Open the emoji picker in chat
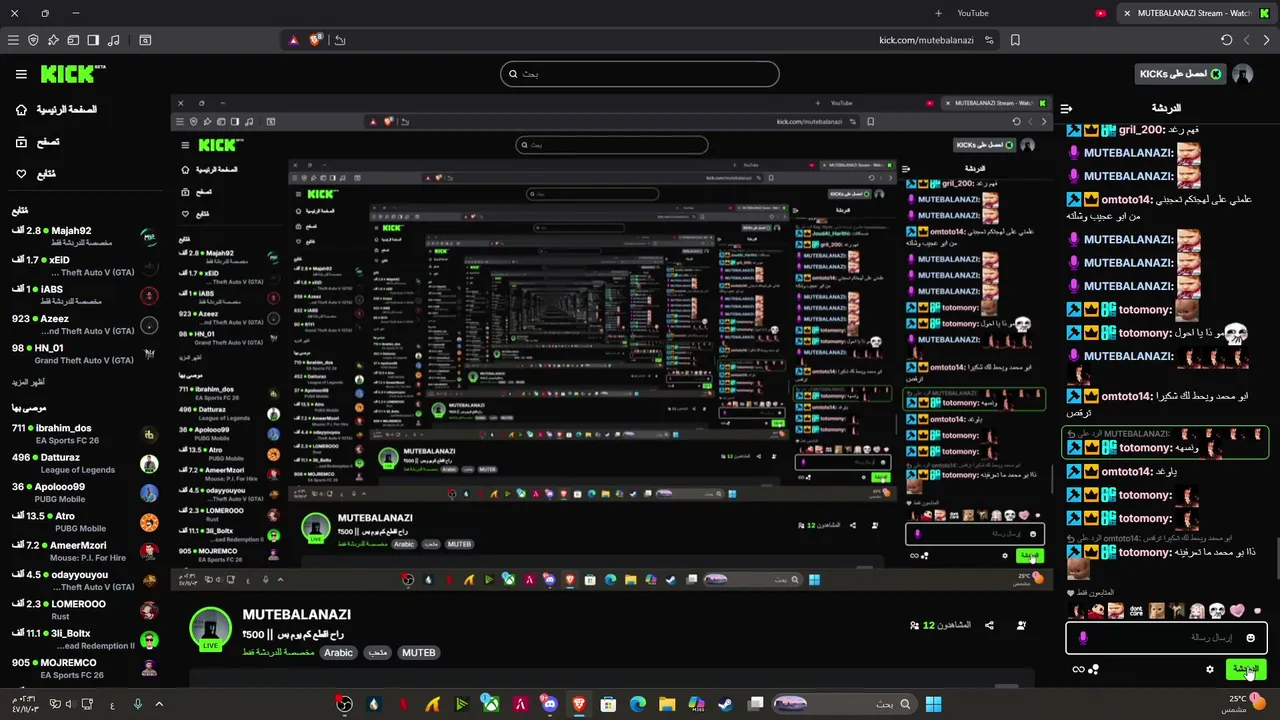This screenshot has height=720, width=1280. (1250, 637)
